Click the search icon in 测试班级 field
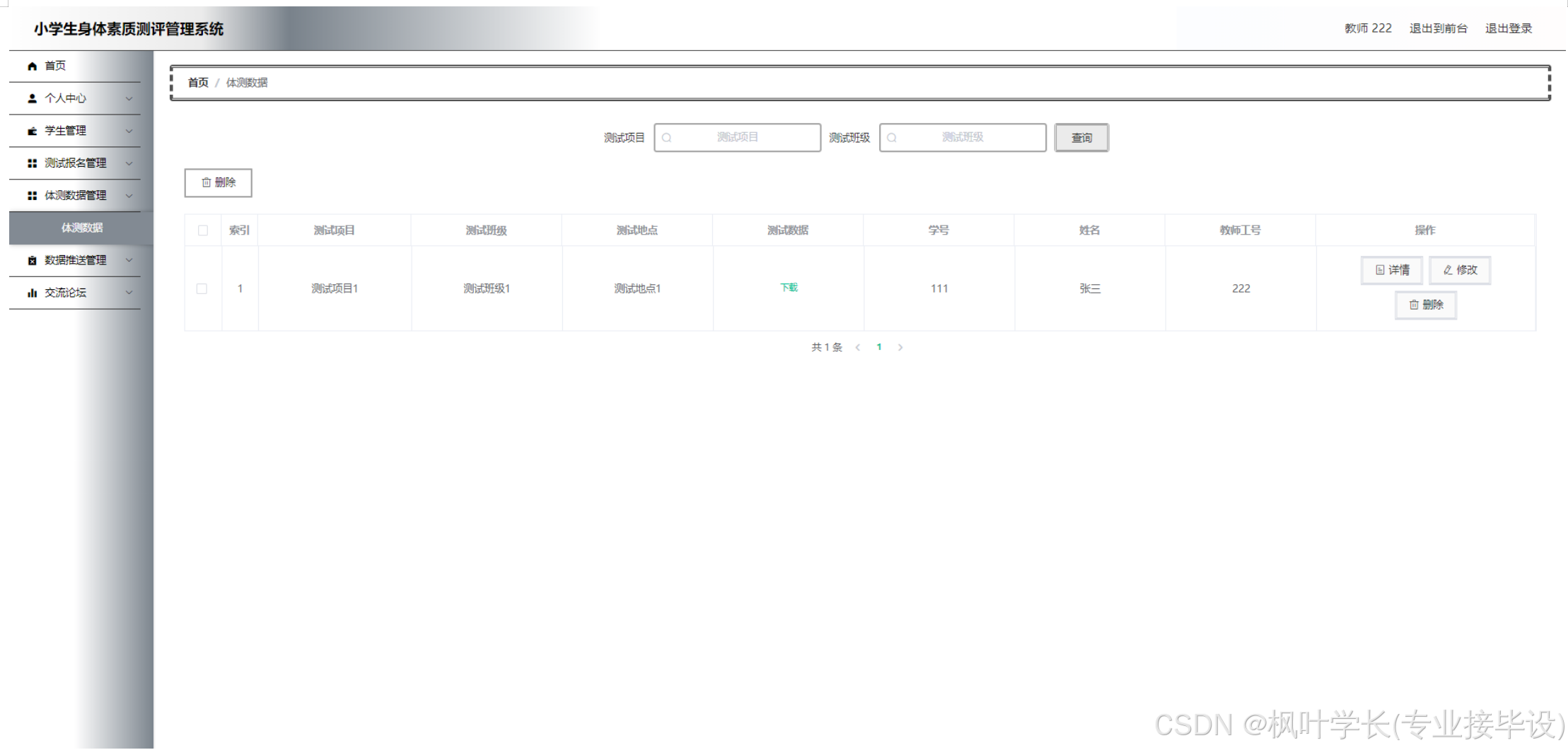1568x750 pixels. point(892,138)
